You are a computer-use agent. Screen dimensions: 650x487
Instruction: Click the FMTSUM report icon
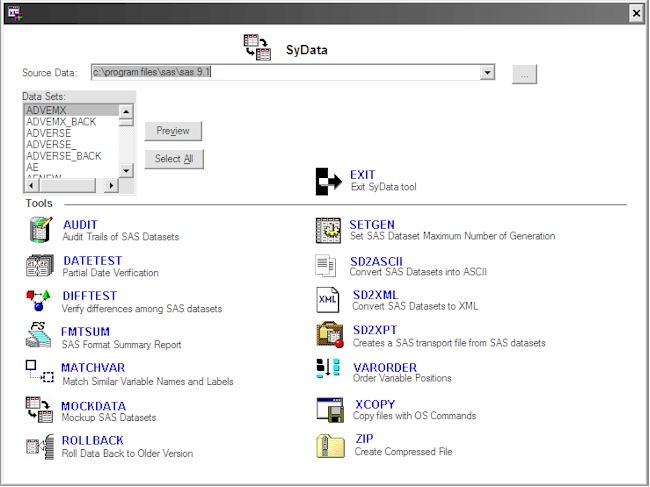[38, 334]
